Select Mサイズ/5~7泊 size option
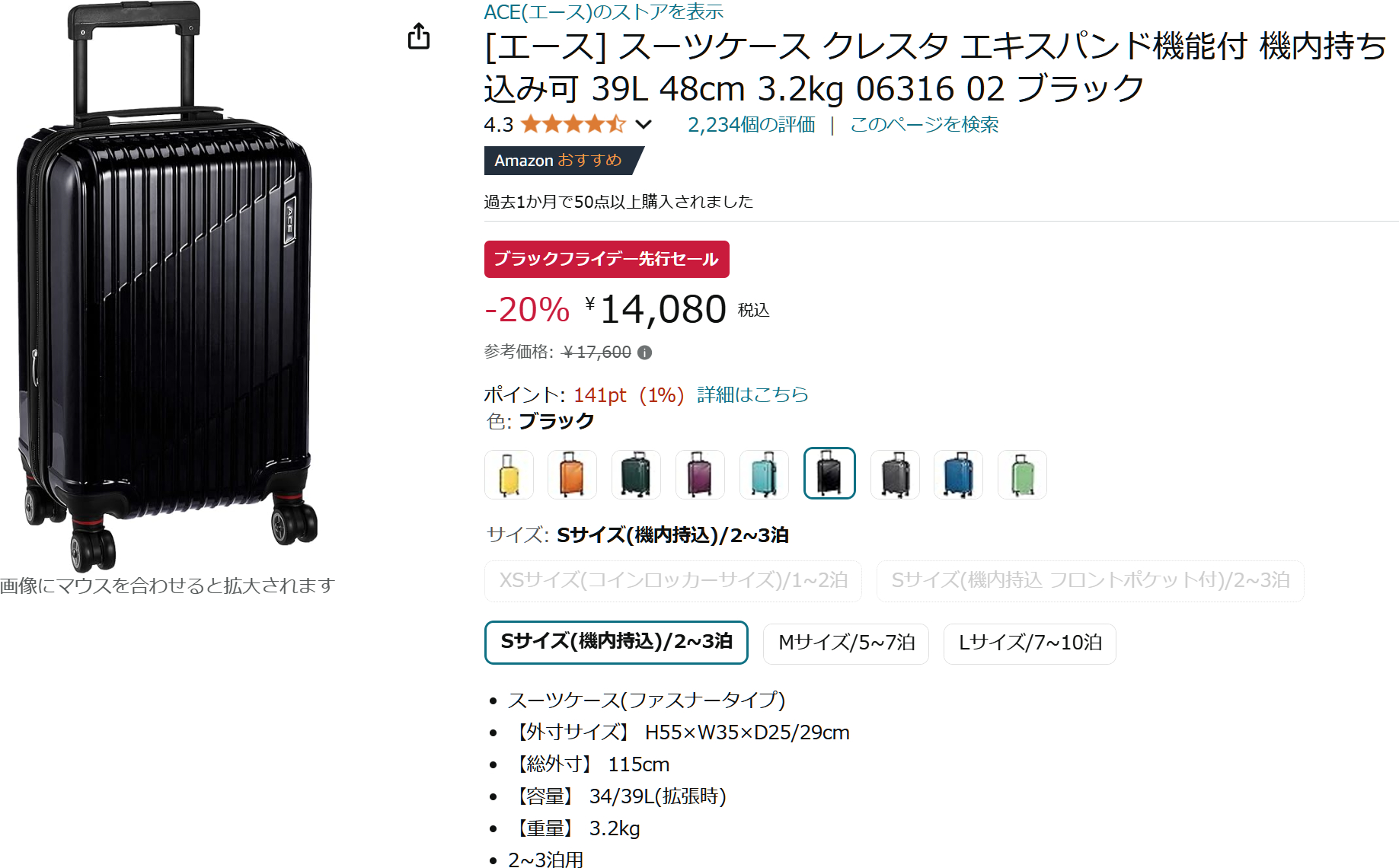The width and height of the screenshot is (1399, 868). pyautogui.click(x=846, y=643)
